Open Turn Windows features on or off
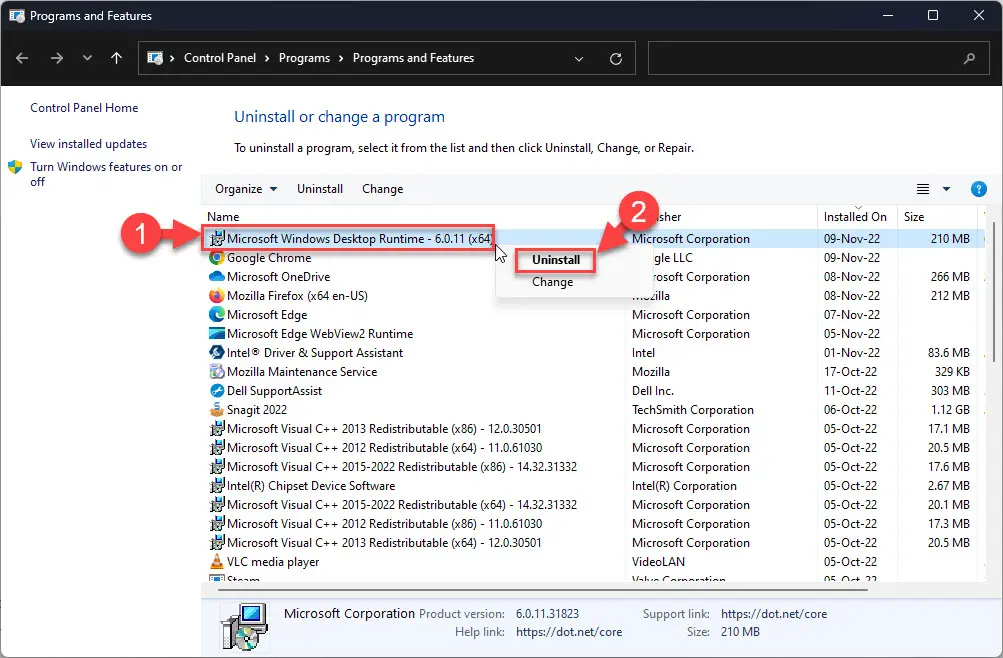This screenshot has height=658, width=1003. coord(106,174)
